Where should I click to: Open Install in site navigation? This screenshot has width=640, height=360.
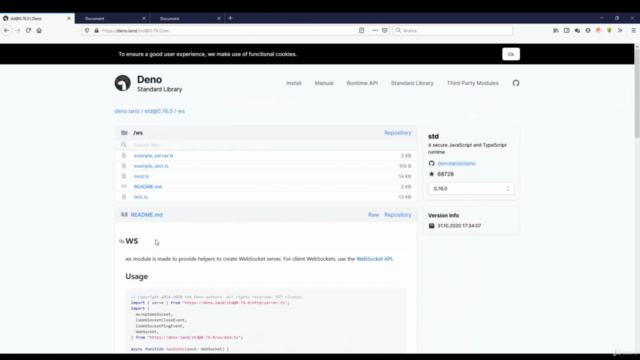[x=293, y=83]
